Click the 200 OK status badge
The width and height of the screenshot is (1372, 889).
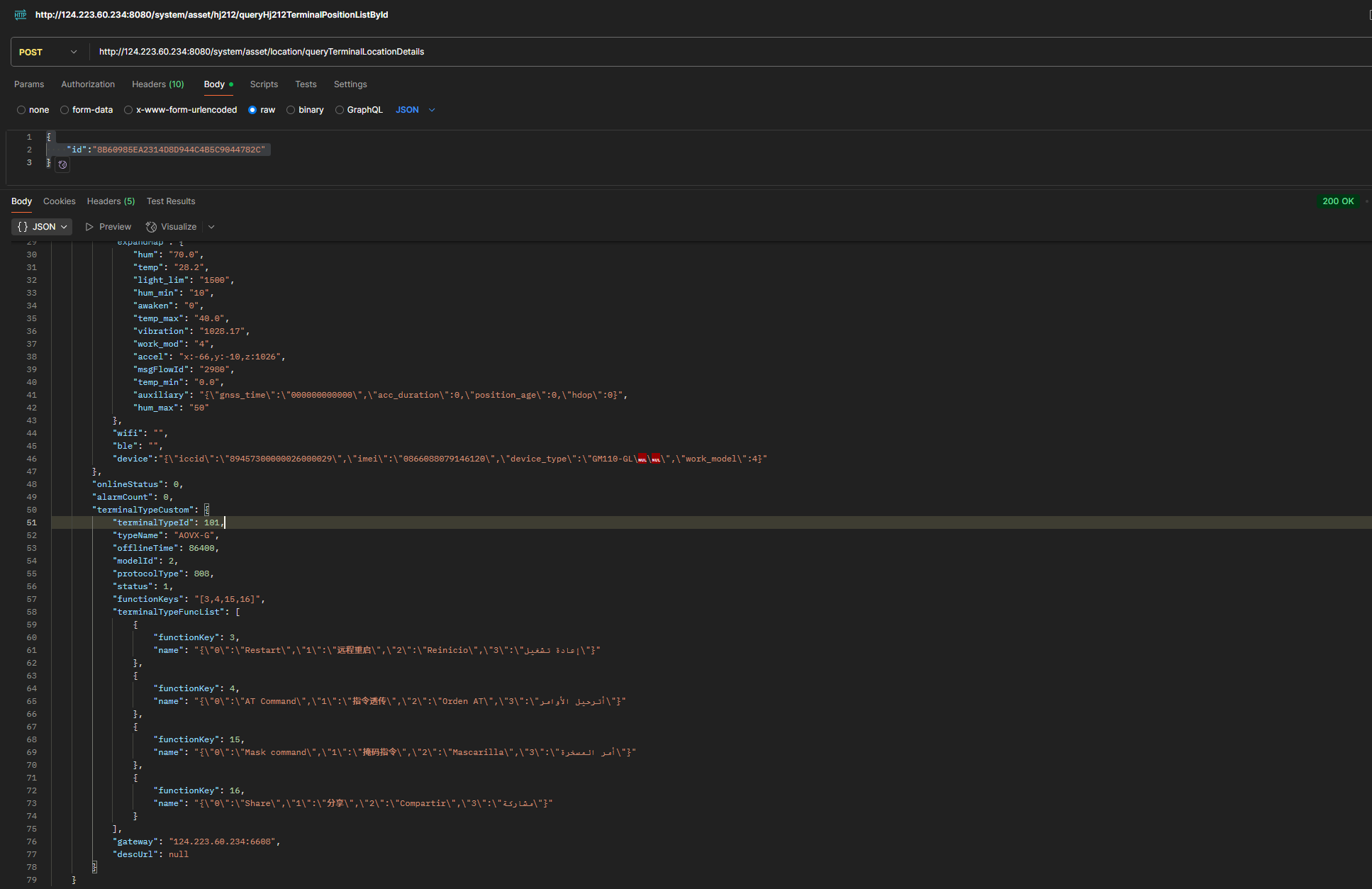coord(1337,201)
